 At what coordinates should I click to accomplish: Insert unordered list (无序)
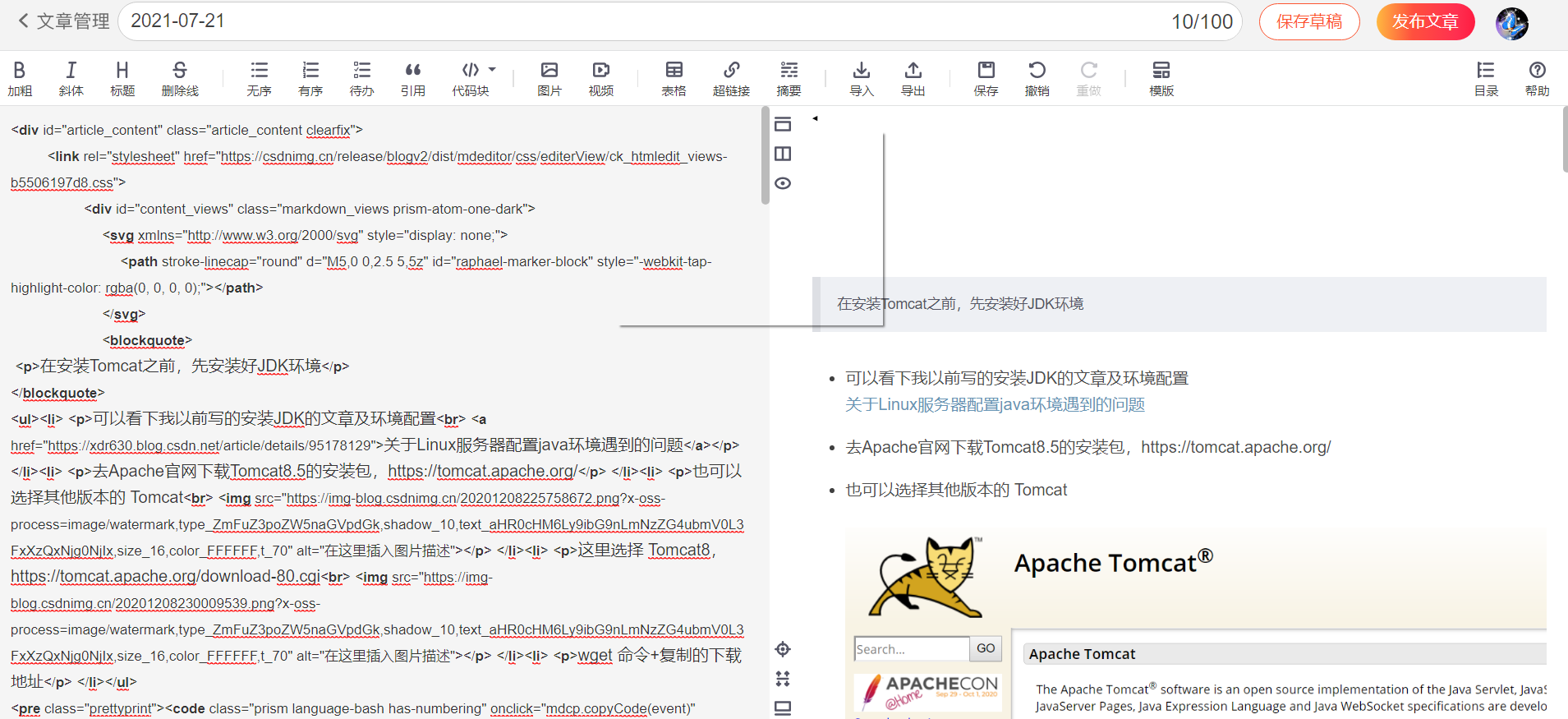(x=259, y=79)
